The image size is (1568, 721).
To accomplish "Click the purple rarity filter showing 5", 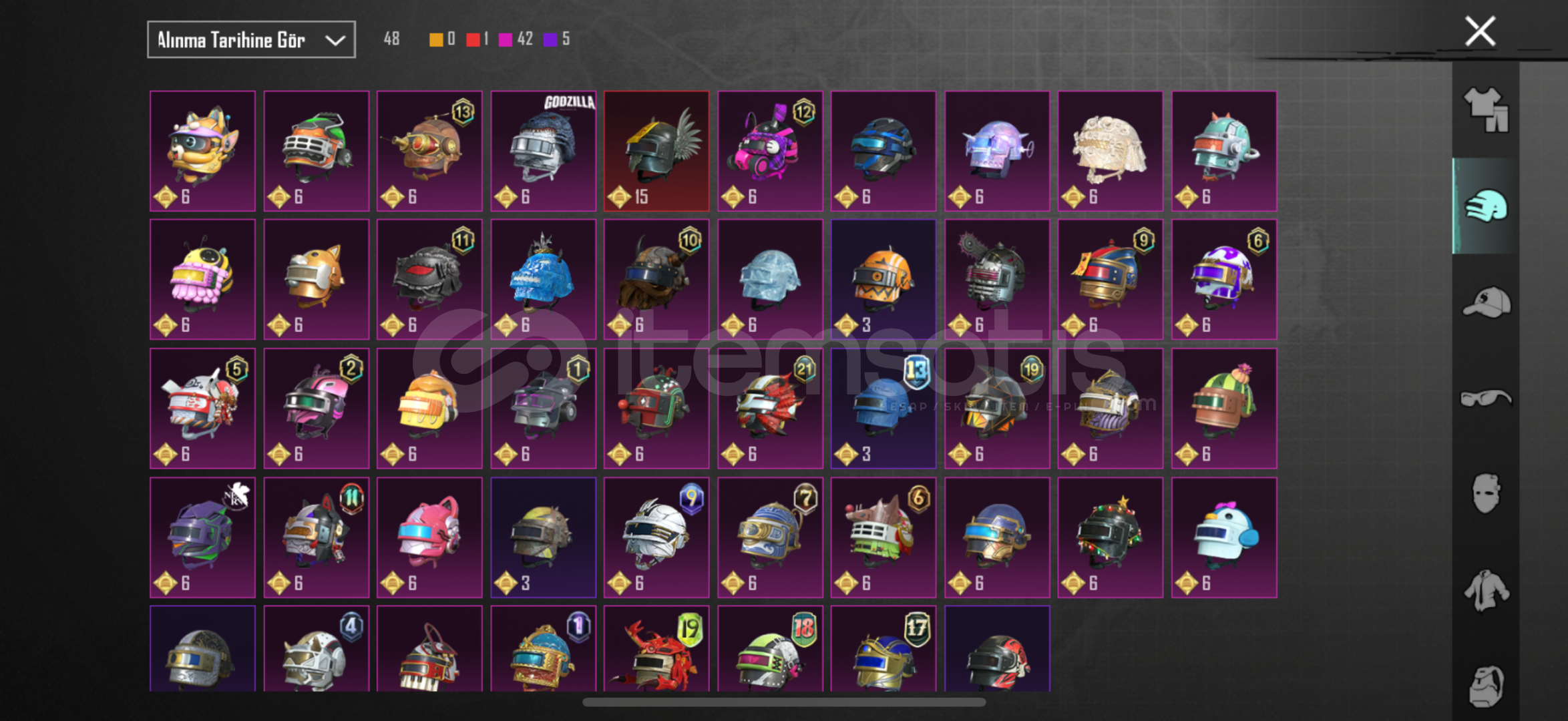I will click(557, 39).
